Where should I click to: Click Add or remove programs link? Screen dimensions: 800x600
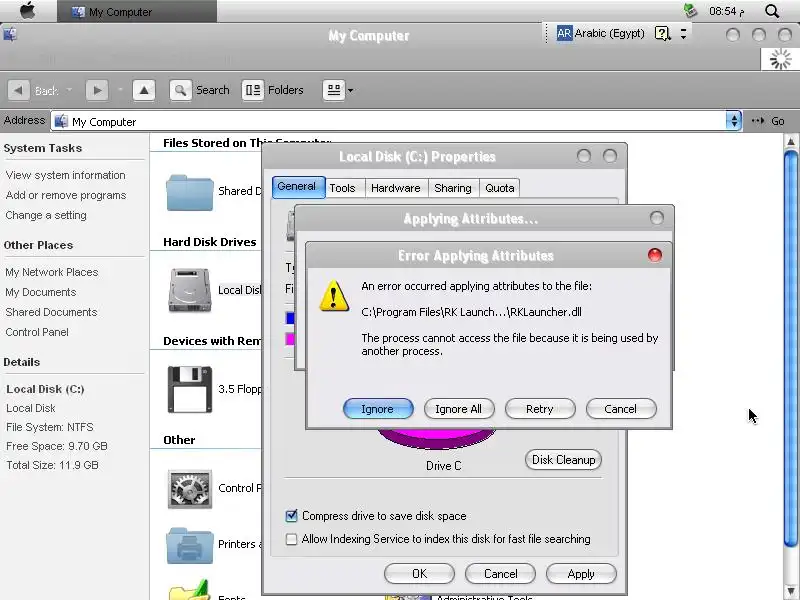coord(66,195)
